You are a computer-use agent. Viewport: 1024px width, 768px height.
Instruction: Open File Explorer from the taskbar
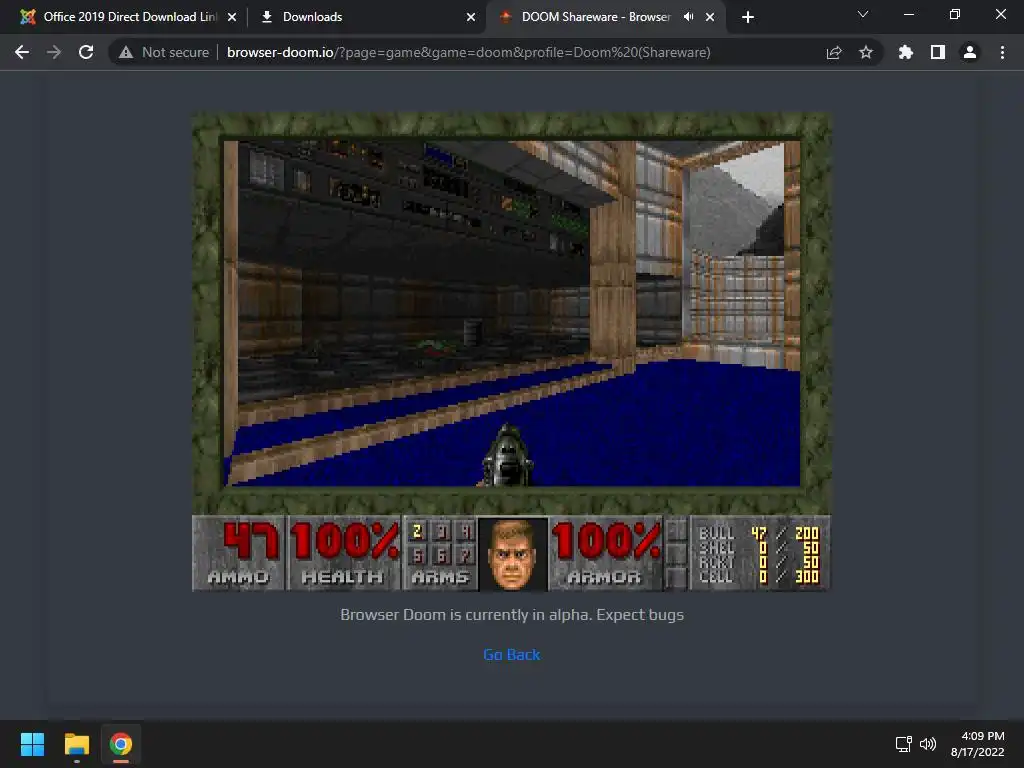(x=76, y=744)
